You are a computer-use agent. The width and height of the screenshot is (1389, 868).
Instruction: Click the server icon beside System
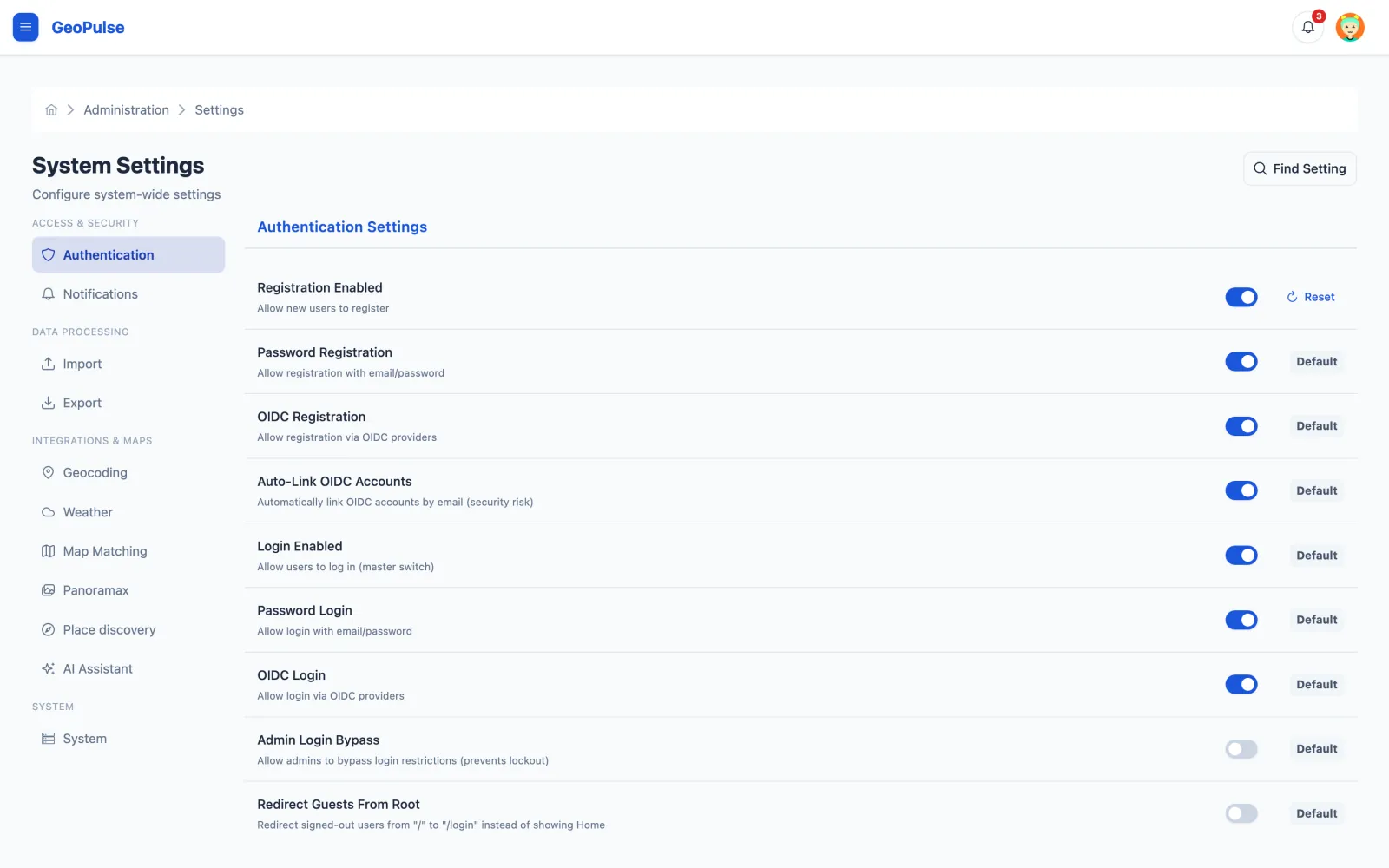[x=49, y=739]
